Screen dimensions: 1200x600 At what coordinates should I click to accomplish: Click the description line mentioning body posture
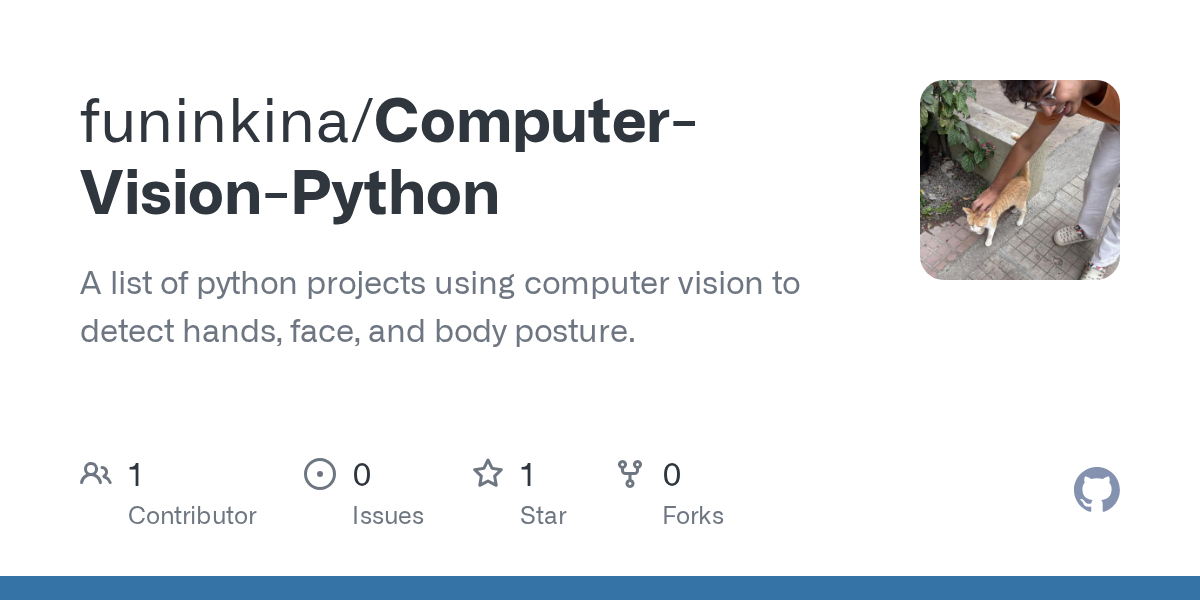[x=357, y=331]
